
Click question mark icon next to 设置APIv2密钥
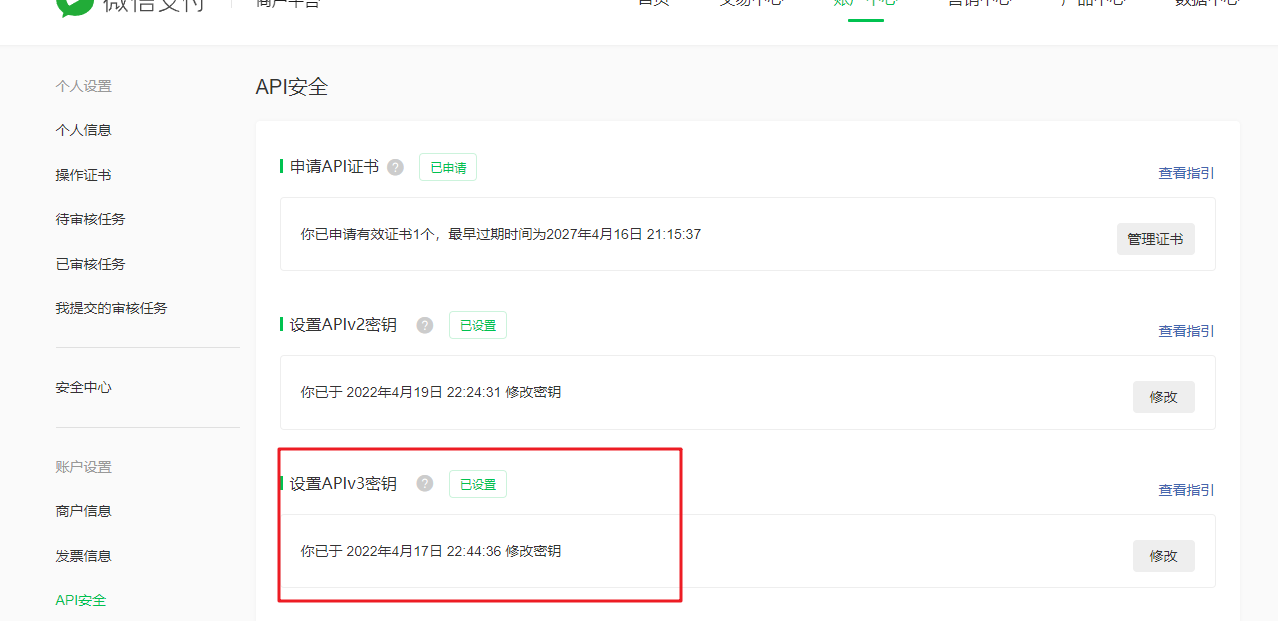click(425, 325)
